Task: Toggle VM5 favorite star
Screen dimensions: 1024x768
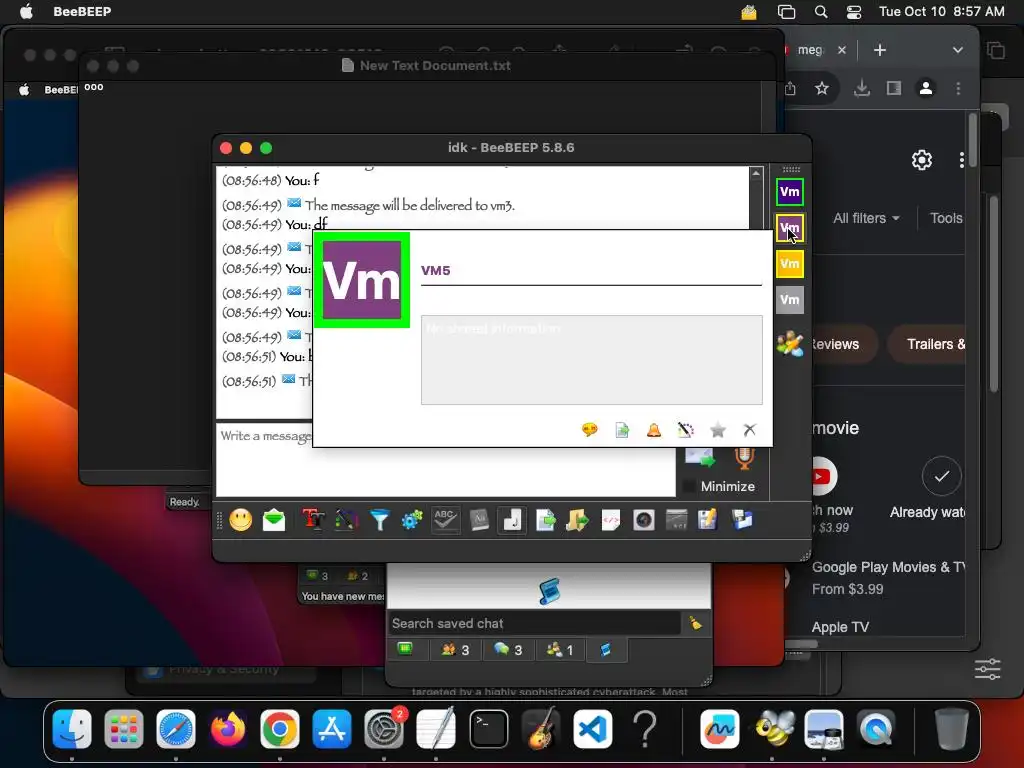Action: [x=718, y=429]
